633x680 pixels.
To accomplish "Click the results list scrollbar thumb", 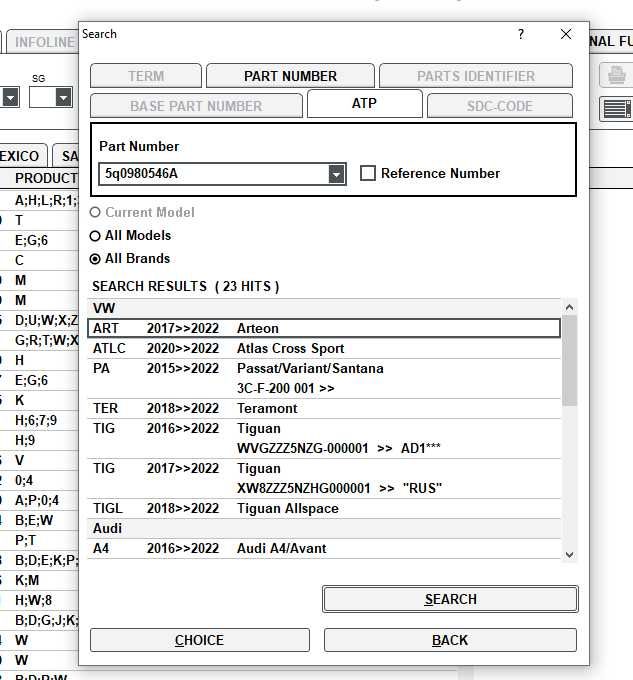I will (x=570, y=360).
